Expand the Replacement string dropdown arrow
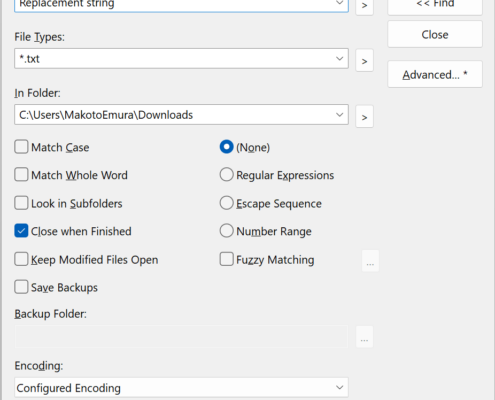 click(339, 3)
